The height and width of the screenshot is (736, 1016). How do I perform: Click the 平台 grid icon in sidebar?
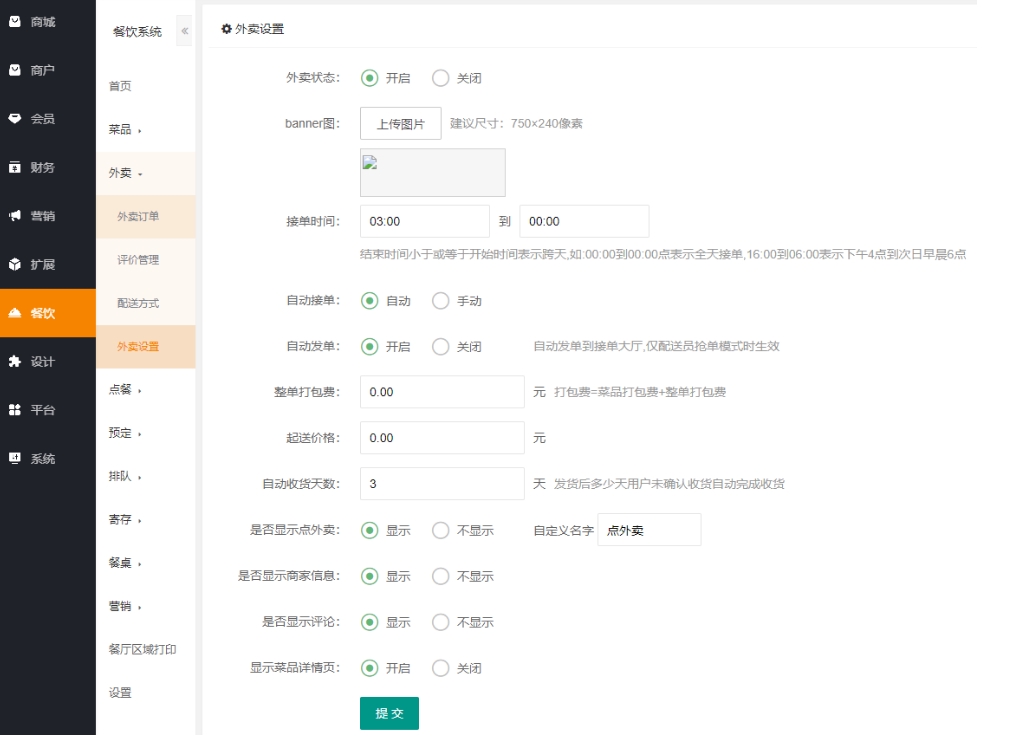tap(15, 409)
